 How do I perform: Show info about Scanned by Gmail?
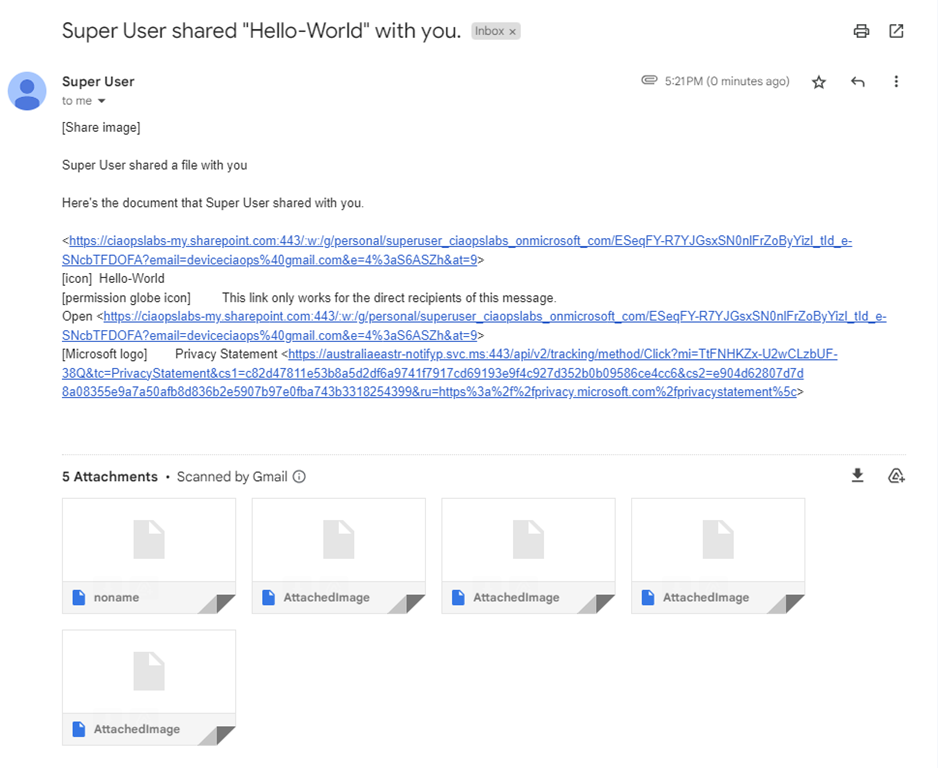[299, 477]
